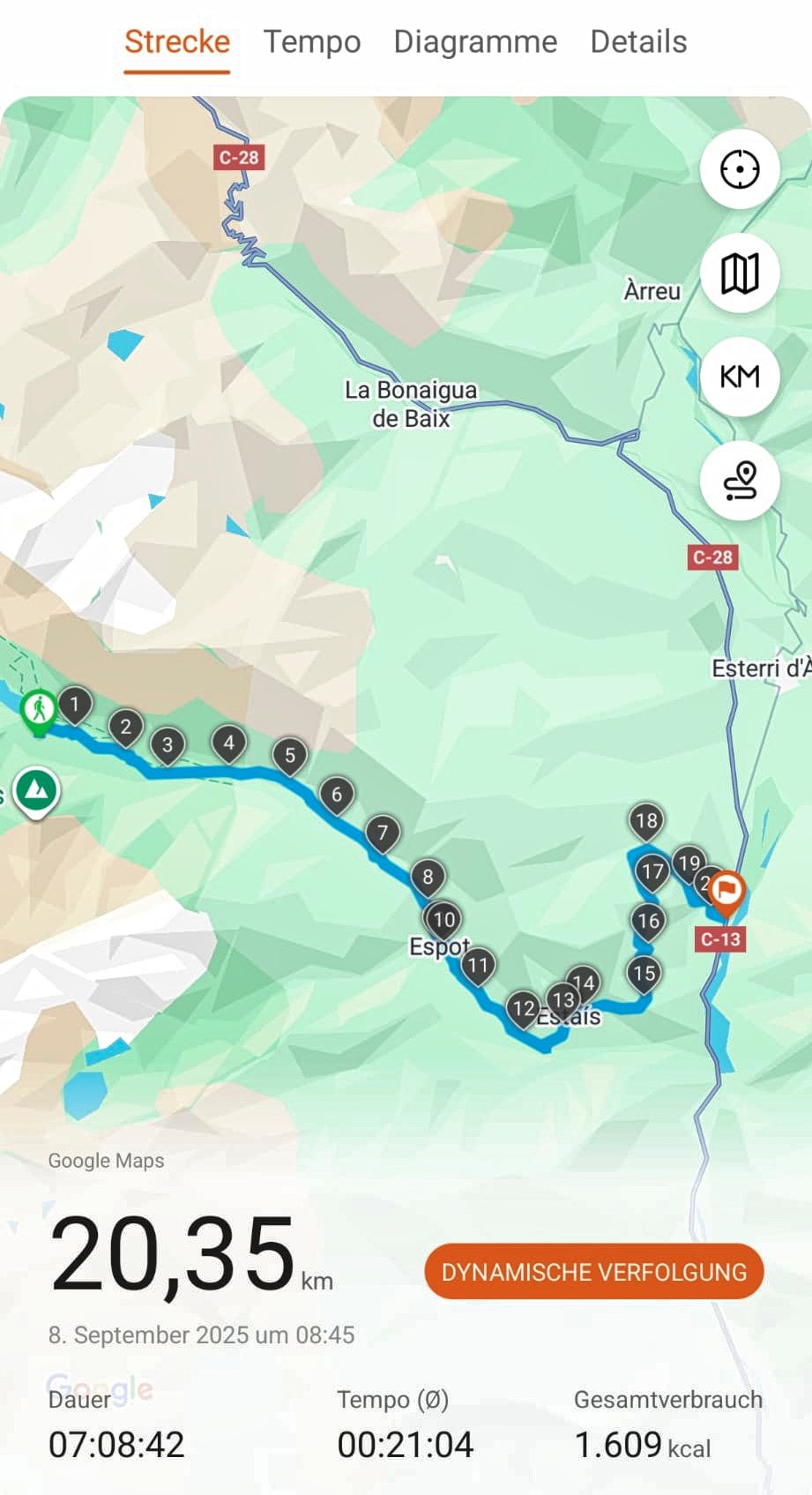Switch to the Tempo tab
The height and width of the screenshot is (1495, 812).
click(x=312, y=41)
